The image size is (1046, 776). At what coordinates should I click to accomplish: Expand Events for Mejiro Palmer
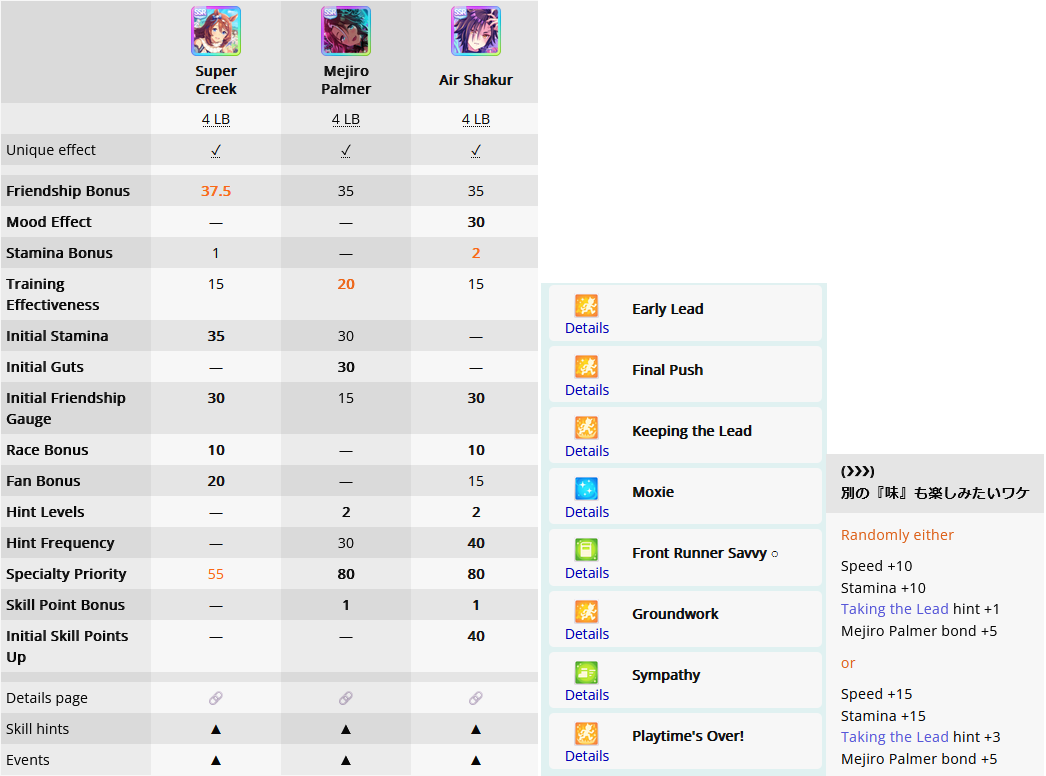point(346,760)
